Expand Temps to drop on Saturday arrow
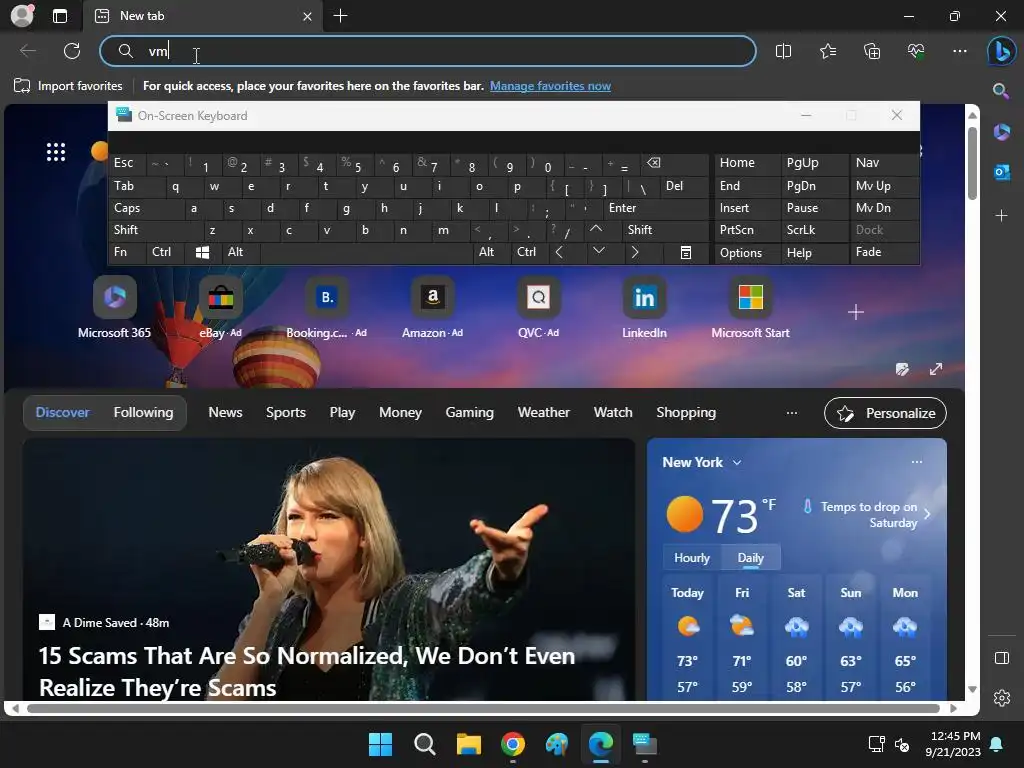The width and height of the screenshot is (1024, 768). (x=927, y=514)
